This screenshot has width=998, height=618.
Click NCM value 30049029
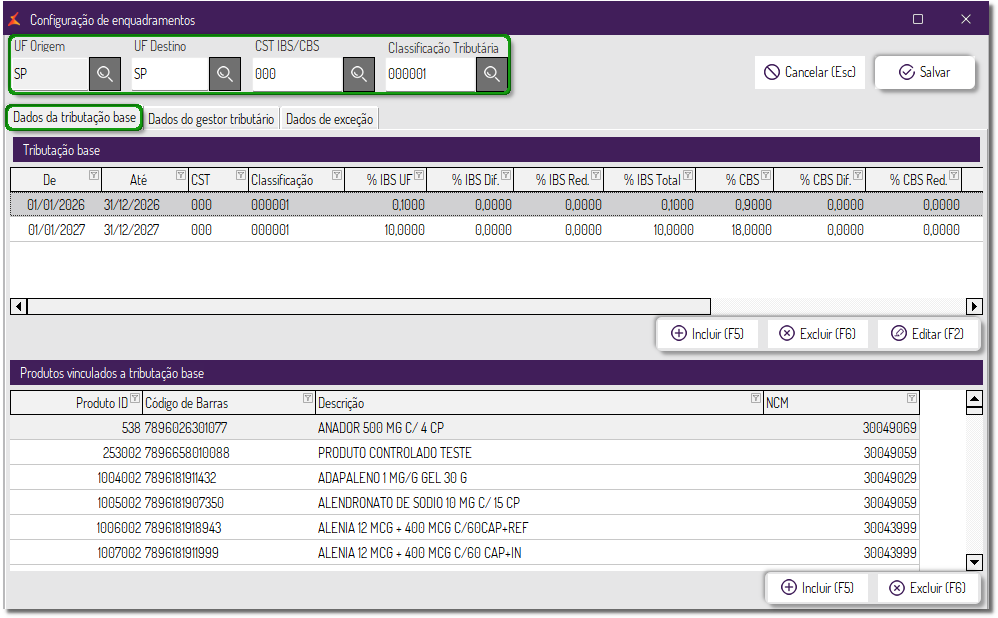point(890,478)
